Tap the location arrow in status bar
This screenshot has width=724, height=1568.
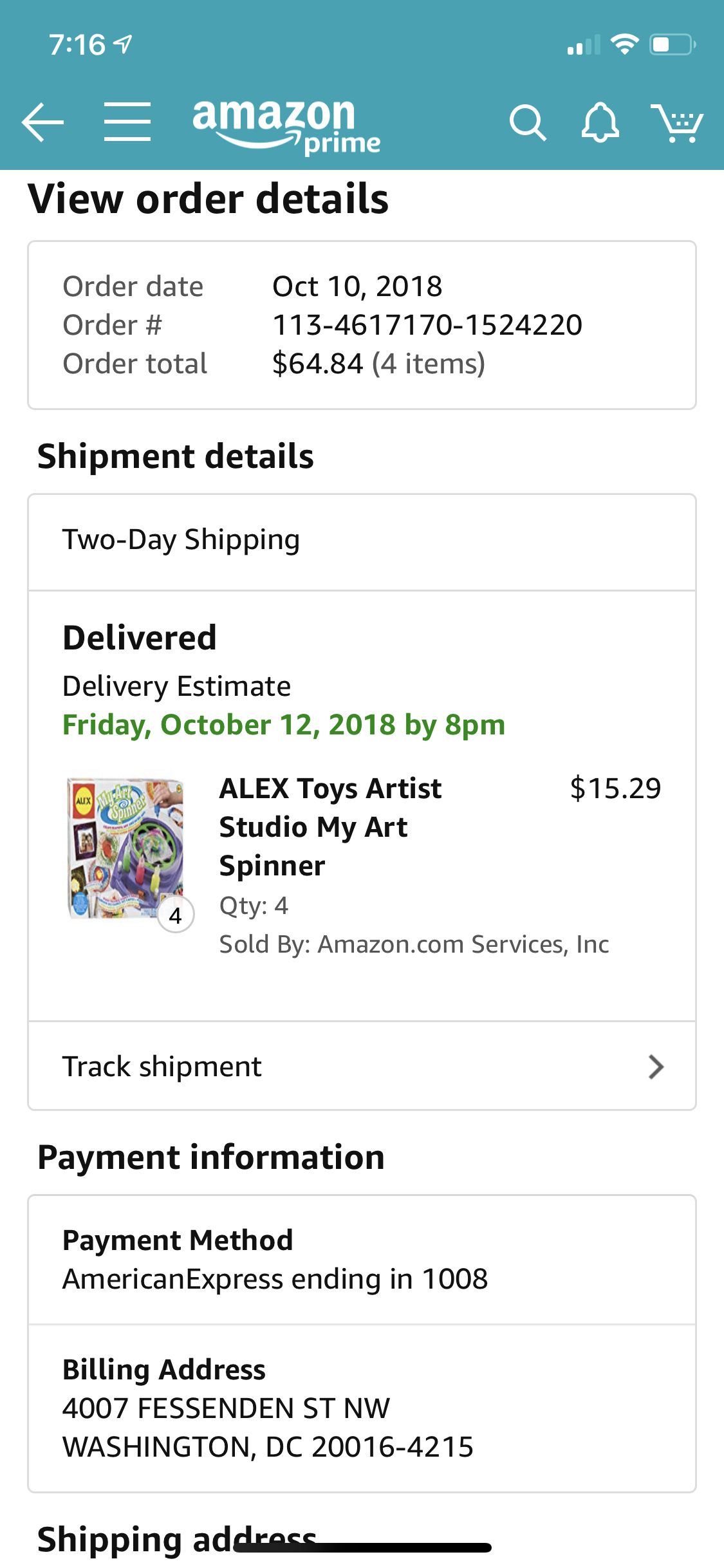coord(123,44)
